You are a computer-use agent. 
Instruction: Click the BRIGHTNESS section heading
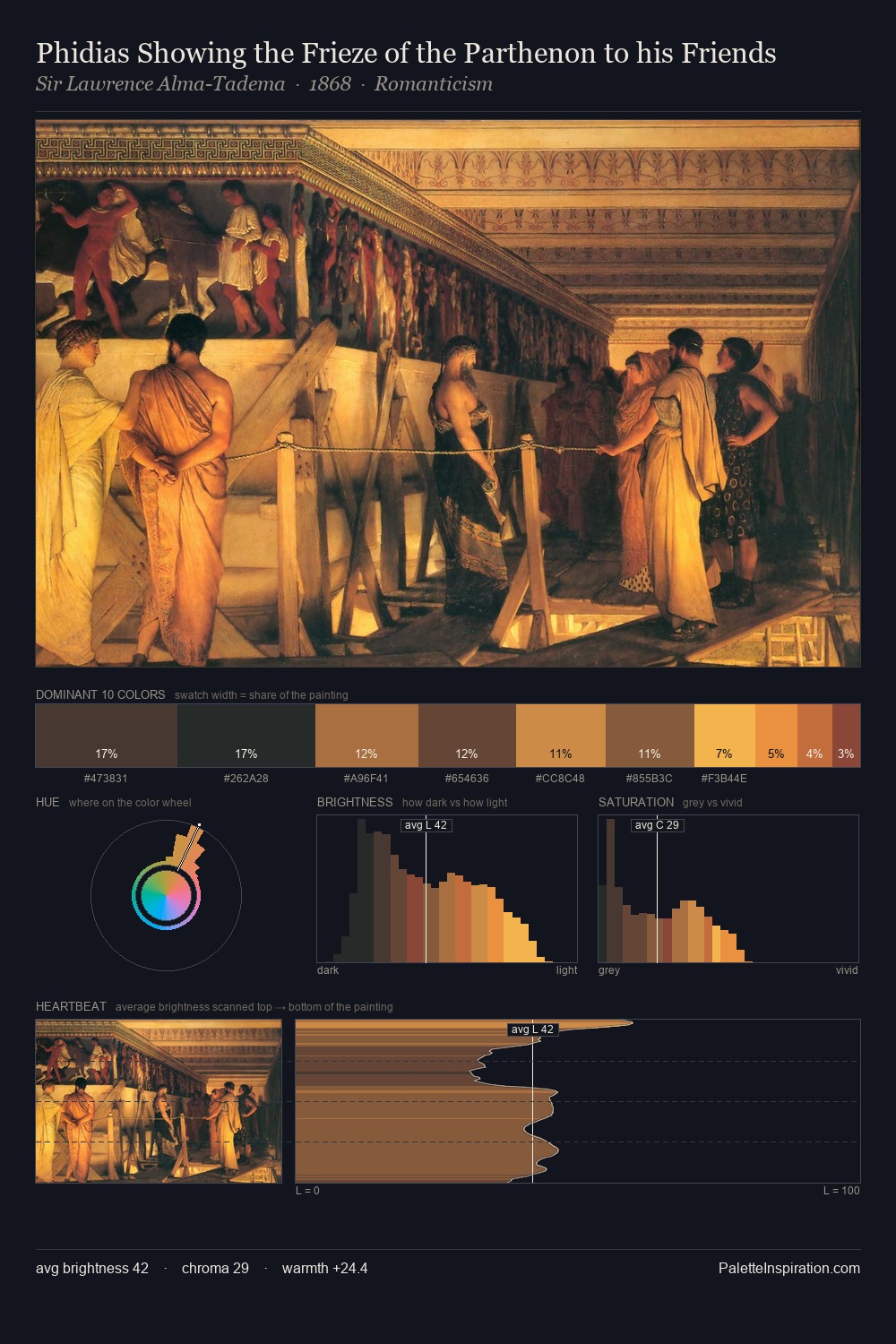click(x=355, y=802)
